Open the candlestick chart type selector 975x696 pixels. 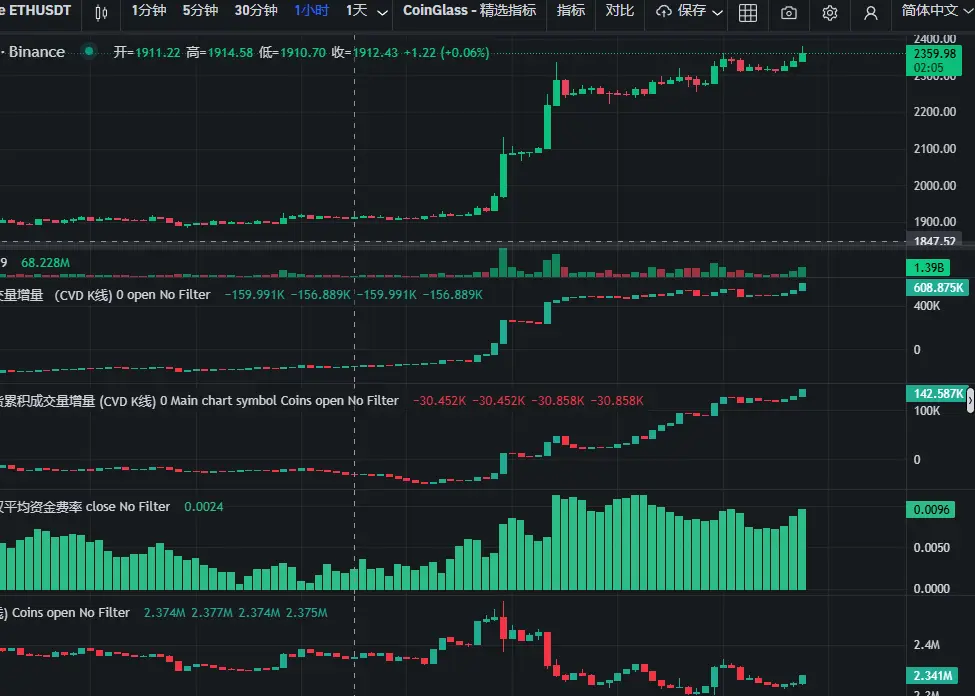pos(101,12)
